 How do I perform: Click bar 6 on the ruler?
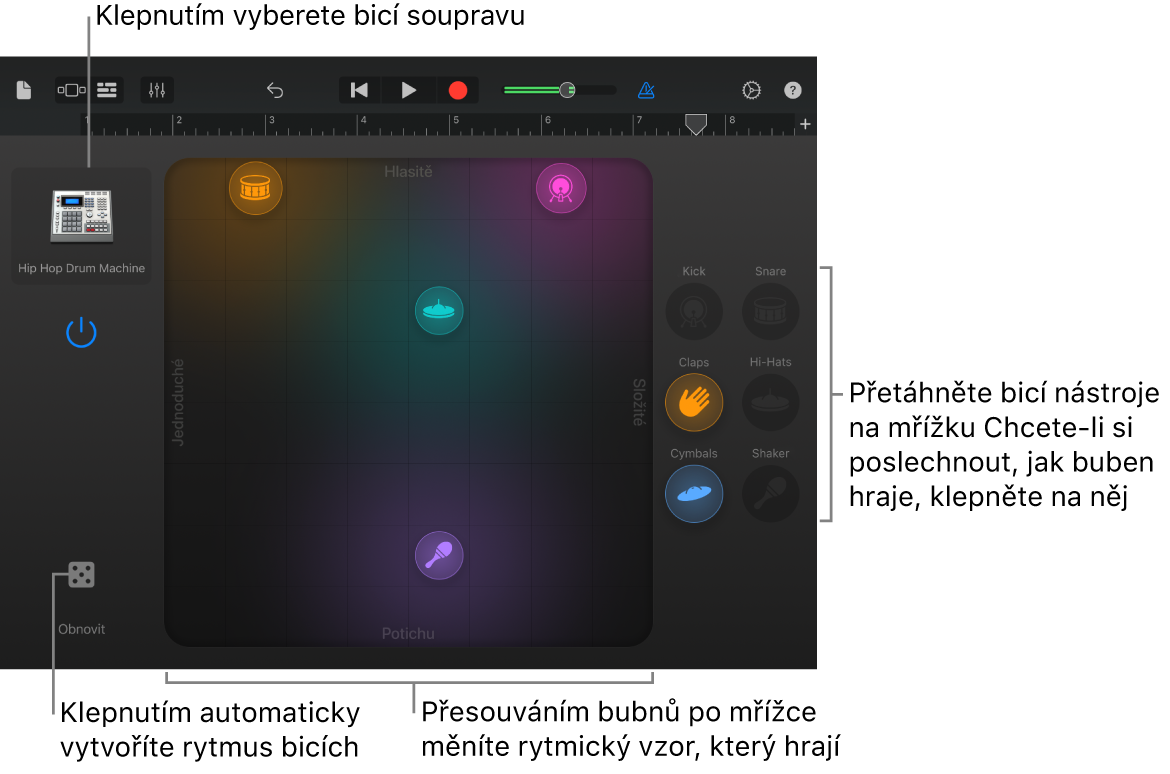click(x=548, y=120)
